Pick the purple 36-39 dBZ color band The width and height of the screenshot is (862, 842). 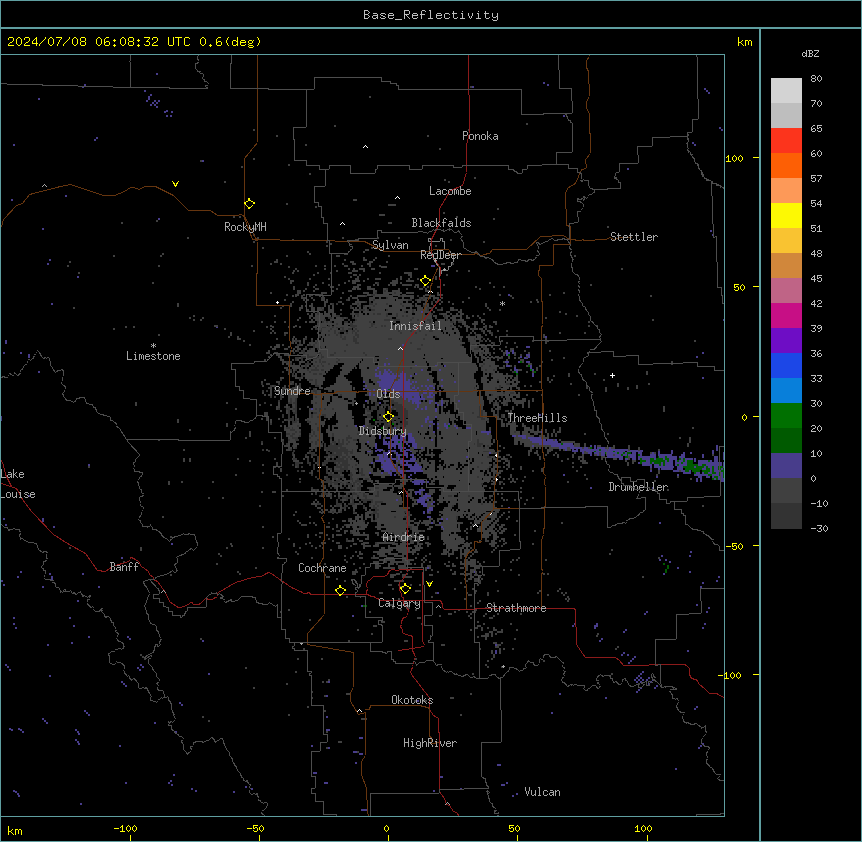point(786,341)
